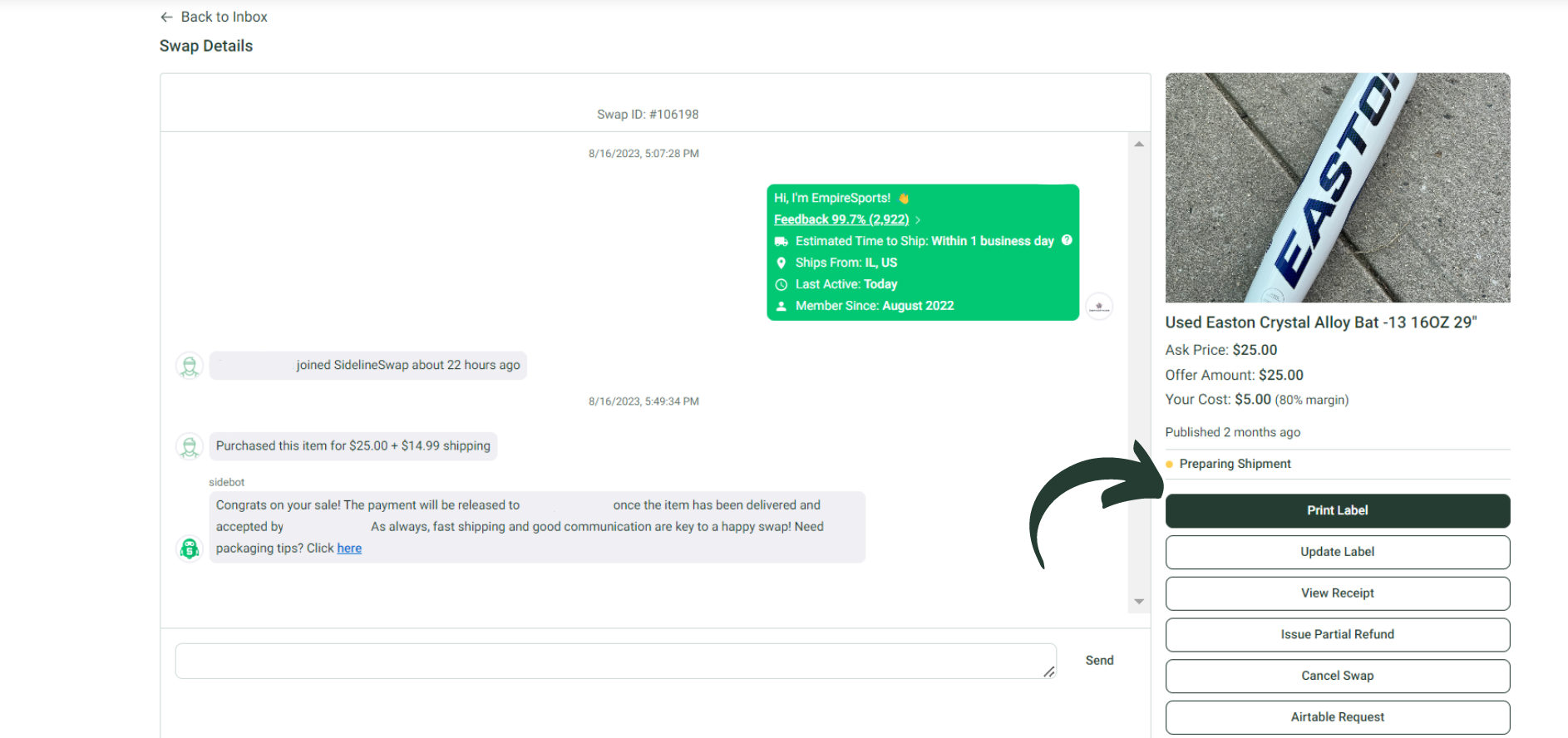Click the help question mark after ship time
Viewport: 1568px width, 738px height.
click(x=1067, y=240)
